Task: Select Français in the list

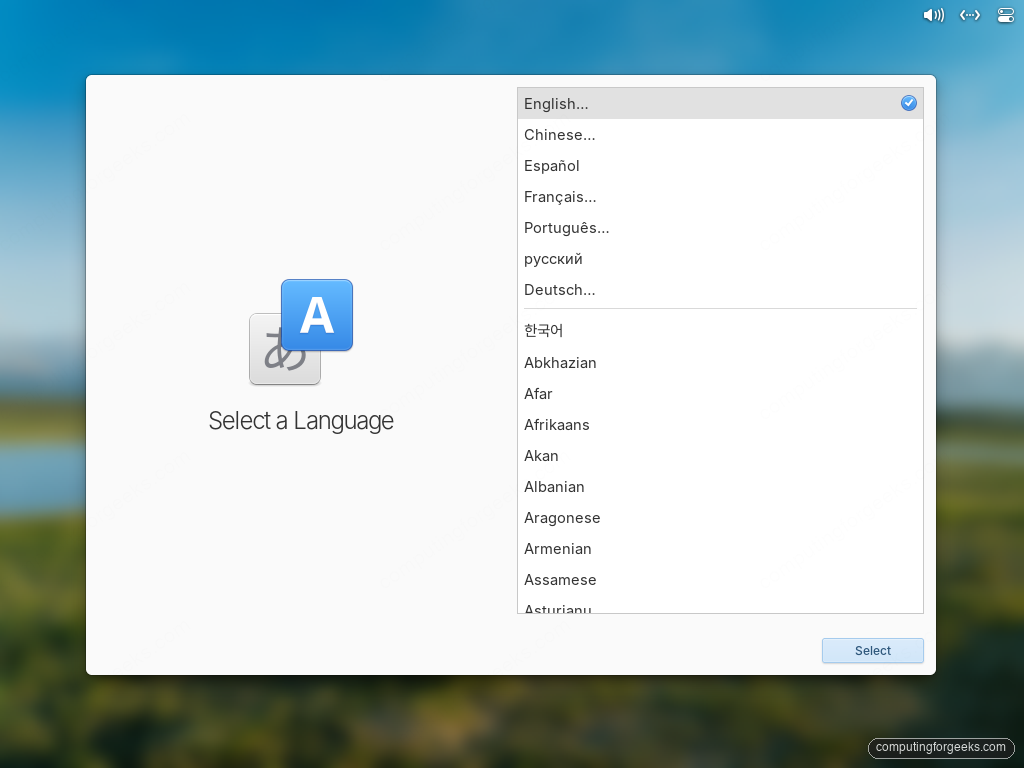Action: click(x=720, y=197)
